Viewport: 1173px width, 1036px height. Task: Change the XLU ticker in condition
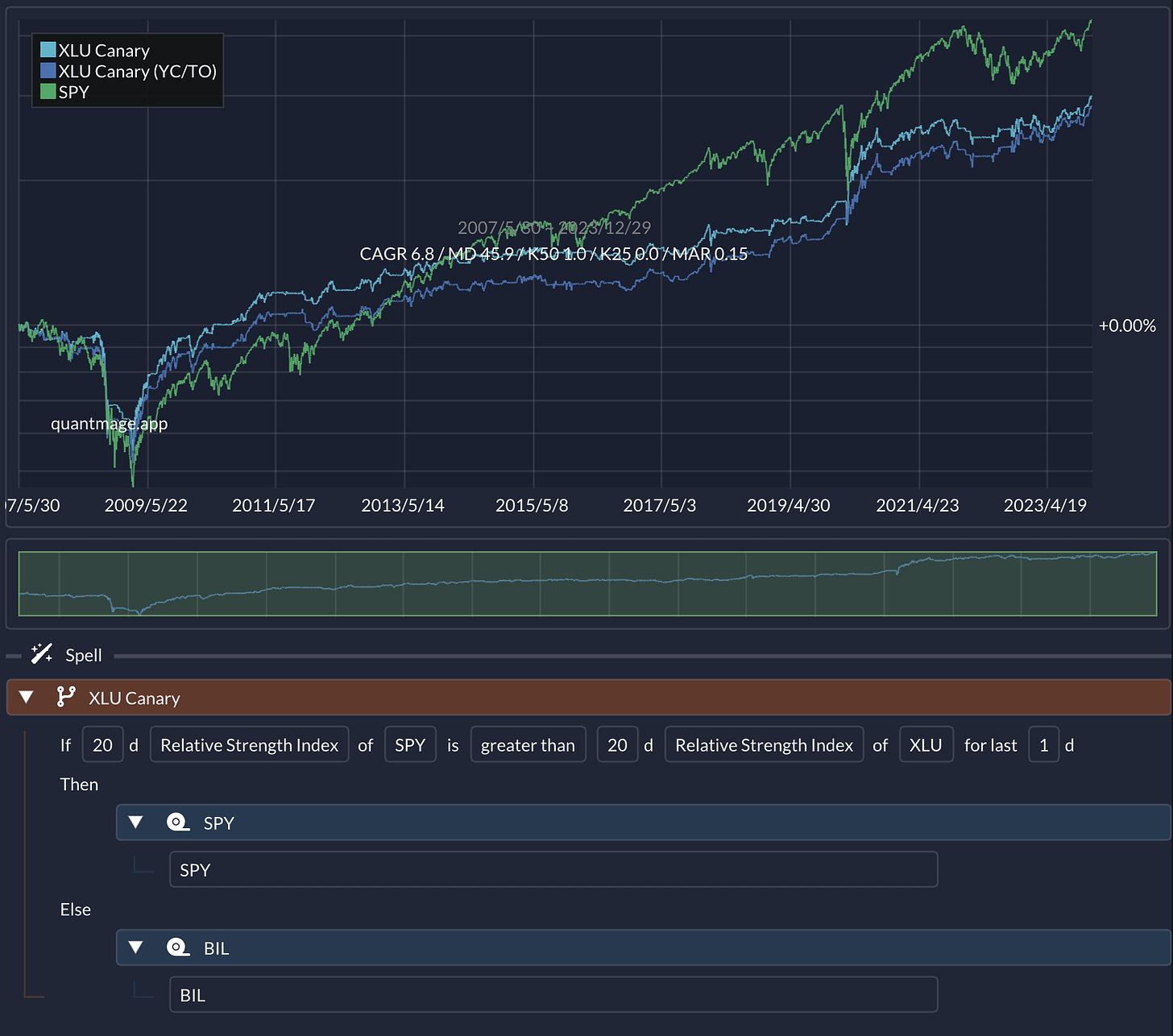click(x=926, y=744)
